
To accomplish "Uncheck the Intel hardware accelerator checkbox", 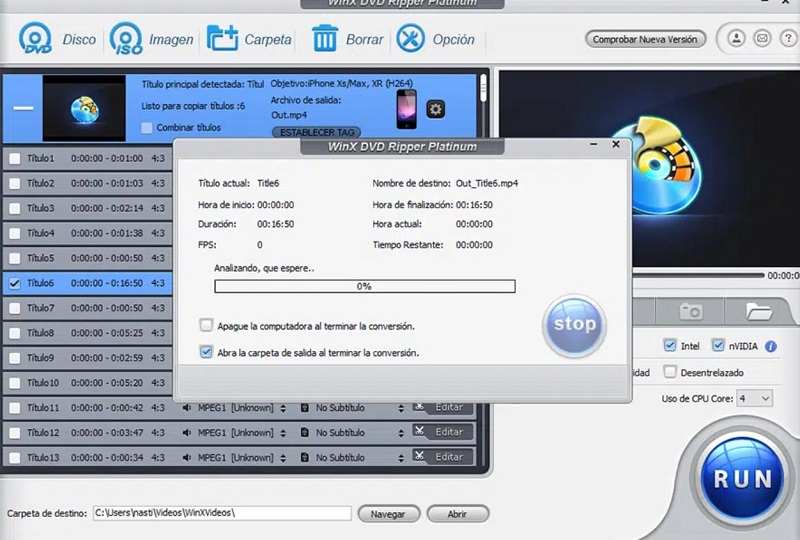I will (x=670, y=346).
